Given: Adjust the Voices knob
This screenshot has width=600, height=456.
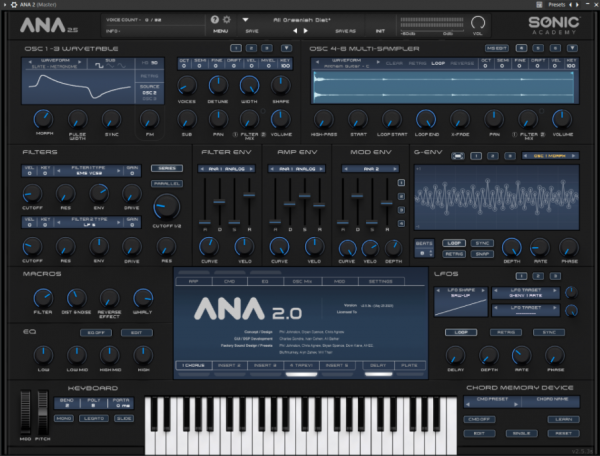Looking at the screenshot, I should click(x=187, y=85).
